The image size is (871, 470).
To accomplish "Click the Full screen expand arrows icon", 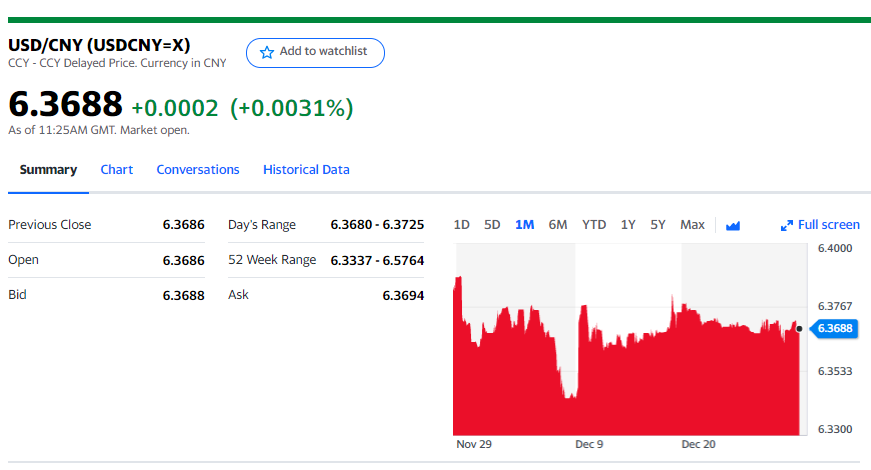I will click(x=786, y=225).
